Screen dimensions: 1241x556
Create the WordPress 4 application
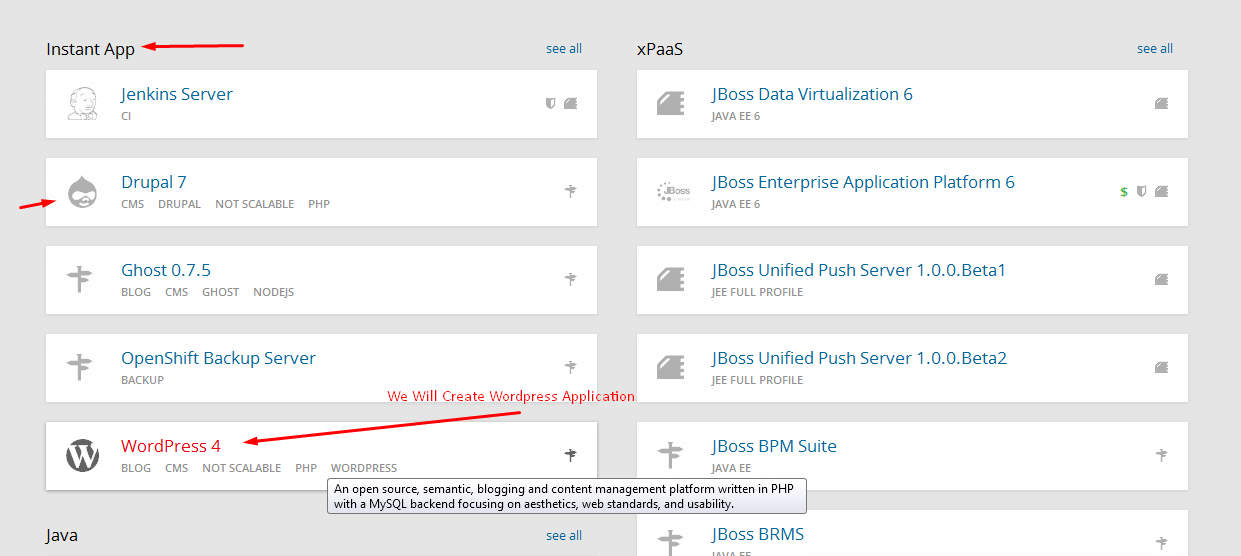pyautogui.click(x=171, y=446)
